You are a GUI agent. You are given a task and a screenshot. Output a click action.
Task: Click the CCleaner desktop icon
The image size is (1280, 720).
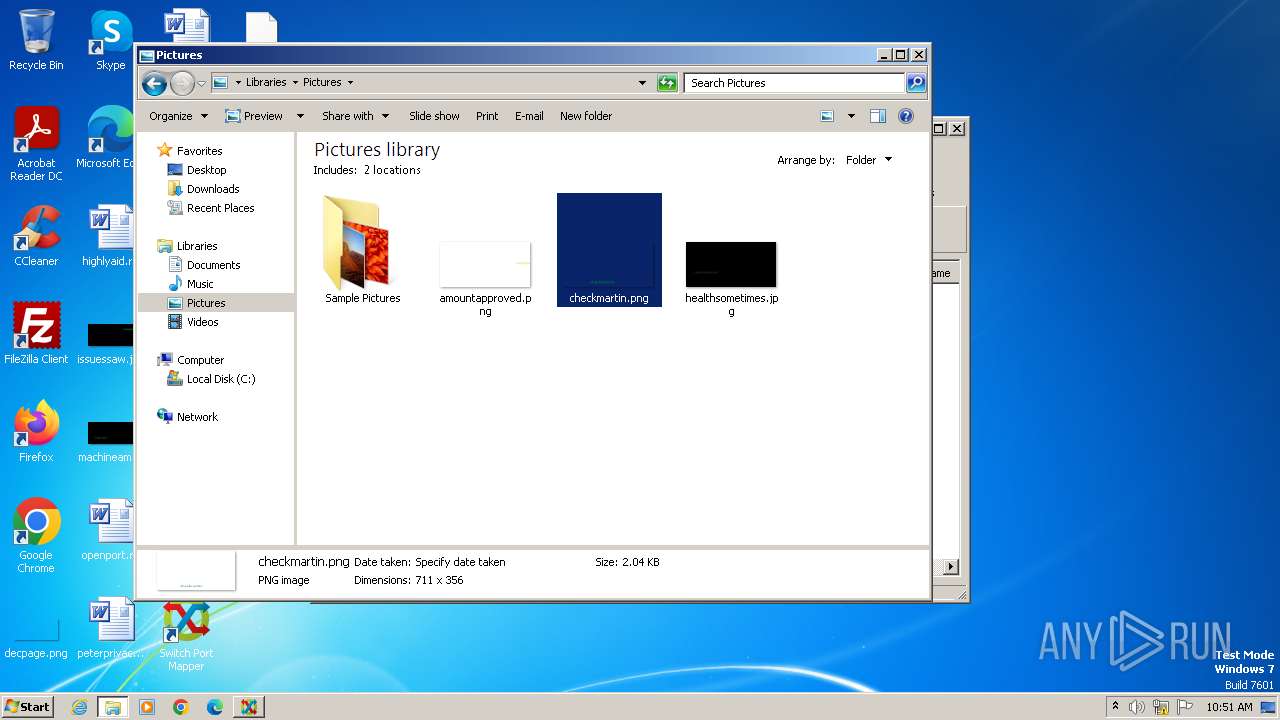36,236
